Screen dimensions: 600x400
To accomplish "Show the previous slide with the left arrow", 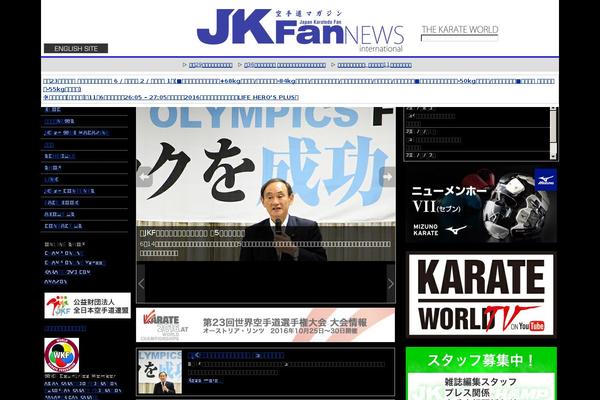I will click(x=144, y=177).
